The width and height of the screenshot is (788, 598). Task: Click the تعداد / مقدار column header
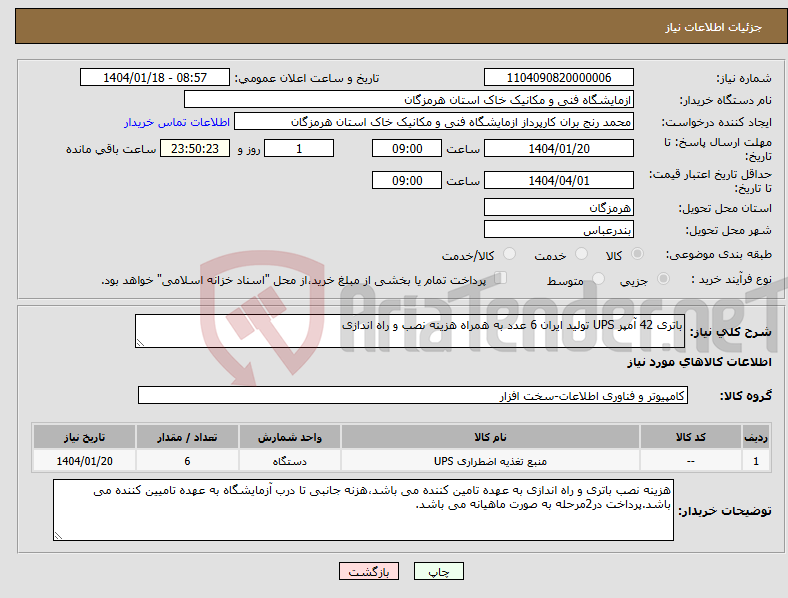[x=187, y=437]
